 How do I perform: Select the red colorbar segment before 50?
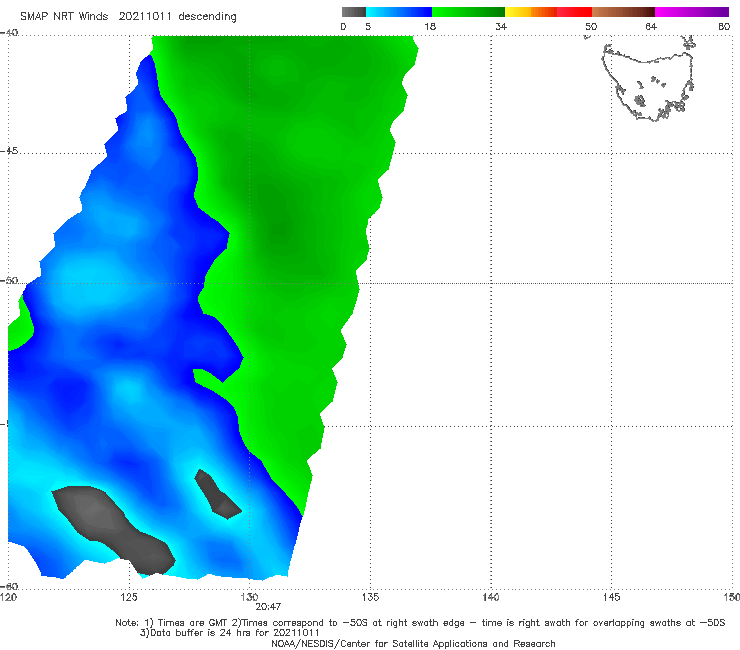(574, 12)
